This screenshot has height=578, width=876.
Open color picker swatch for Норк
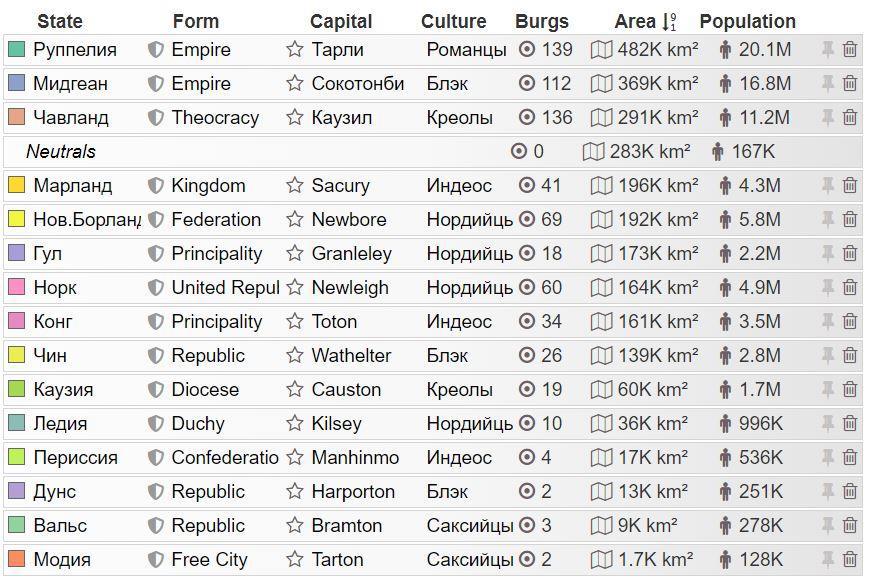coord(16,287)
